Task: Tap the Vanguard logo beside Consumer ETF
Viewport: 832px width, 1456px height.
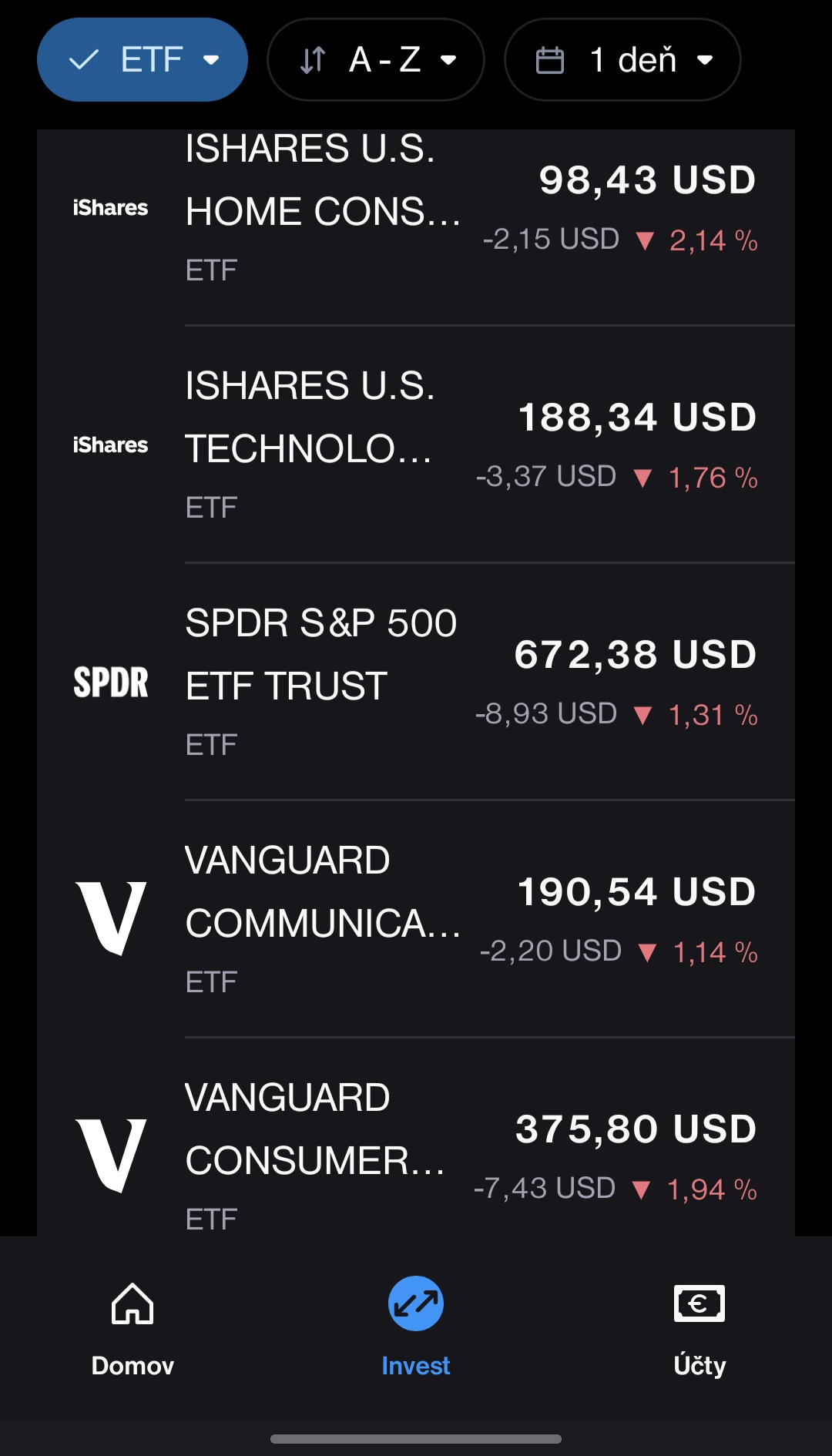Action: (111, 1156)
